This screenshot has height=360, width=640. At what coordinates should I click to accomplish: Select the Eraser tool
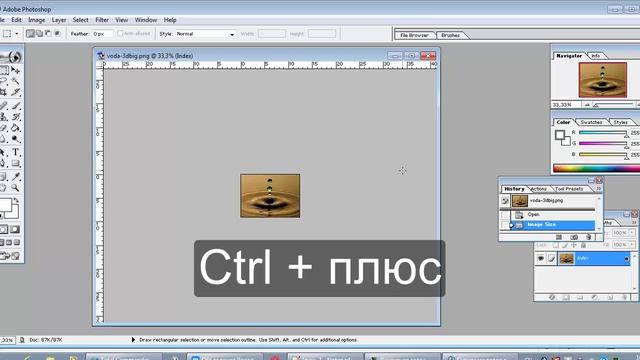point(3,128)
